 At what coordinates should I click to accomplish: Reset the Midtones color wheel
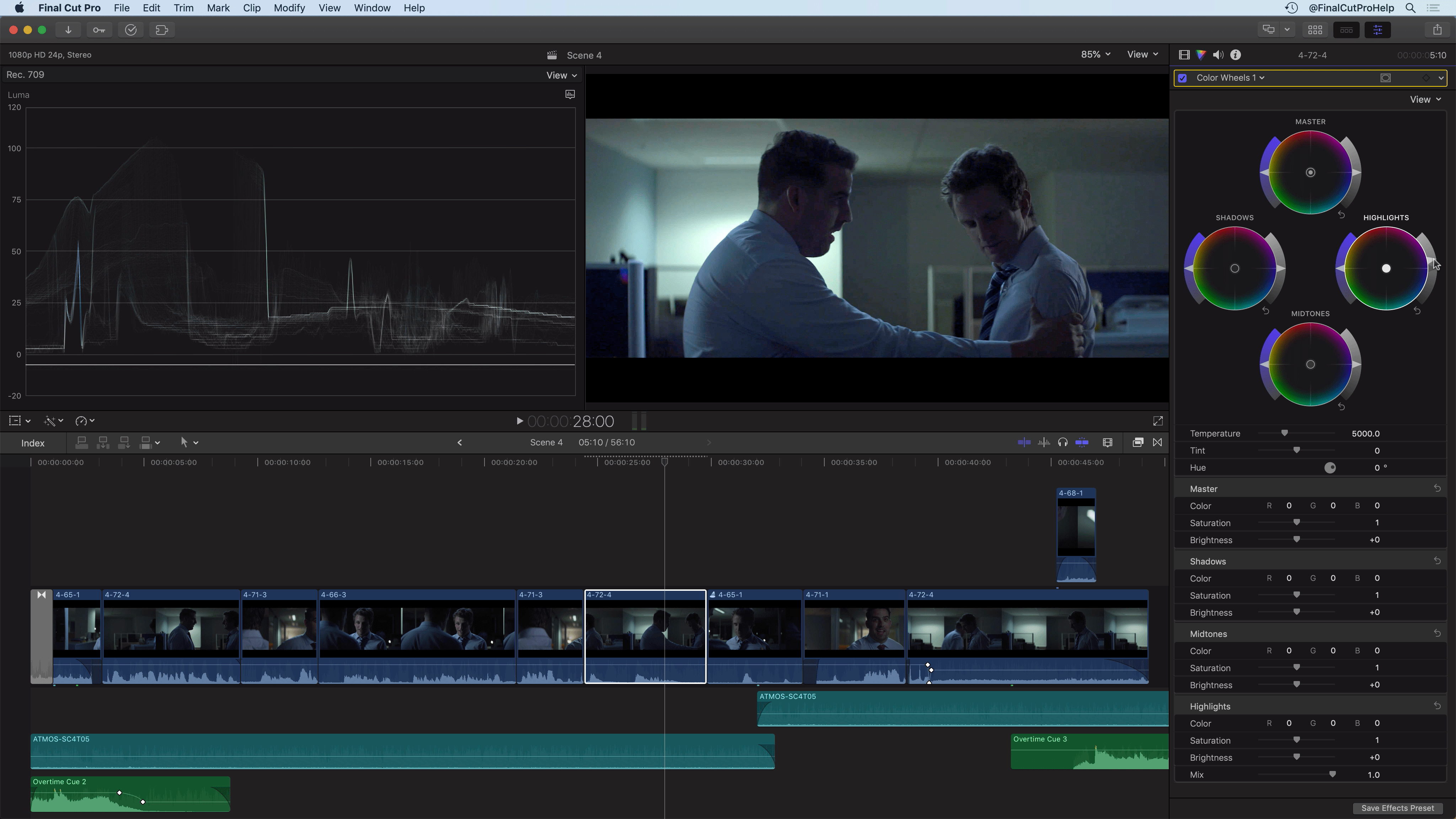1341,406
